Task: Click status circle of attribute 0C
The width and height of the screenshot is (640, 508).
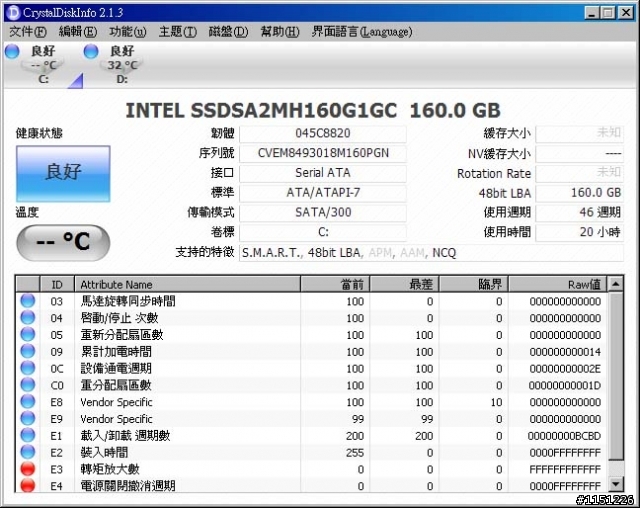Action: 28,368
